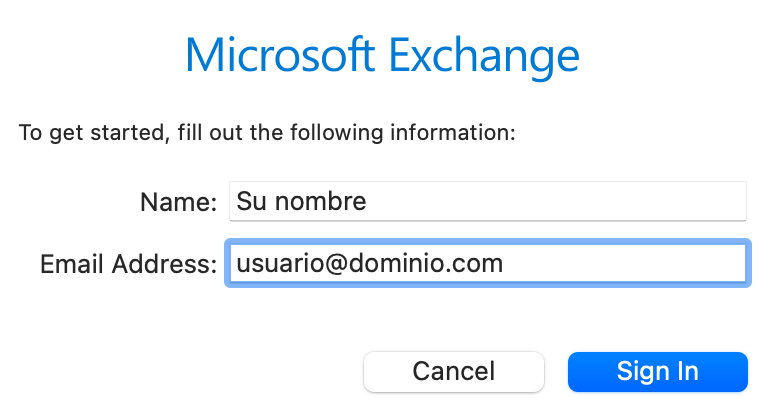Screen dimensions: 764x404
Task: Place cursor after "nombre" in Name field
Action: (x=367, y=201)
